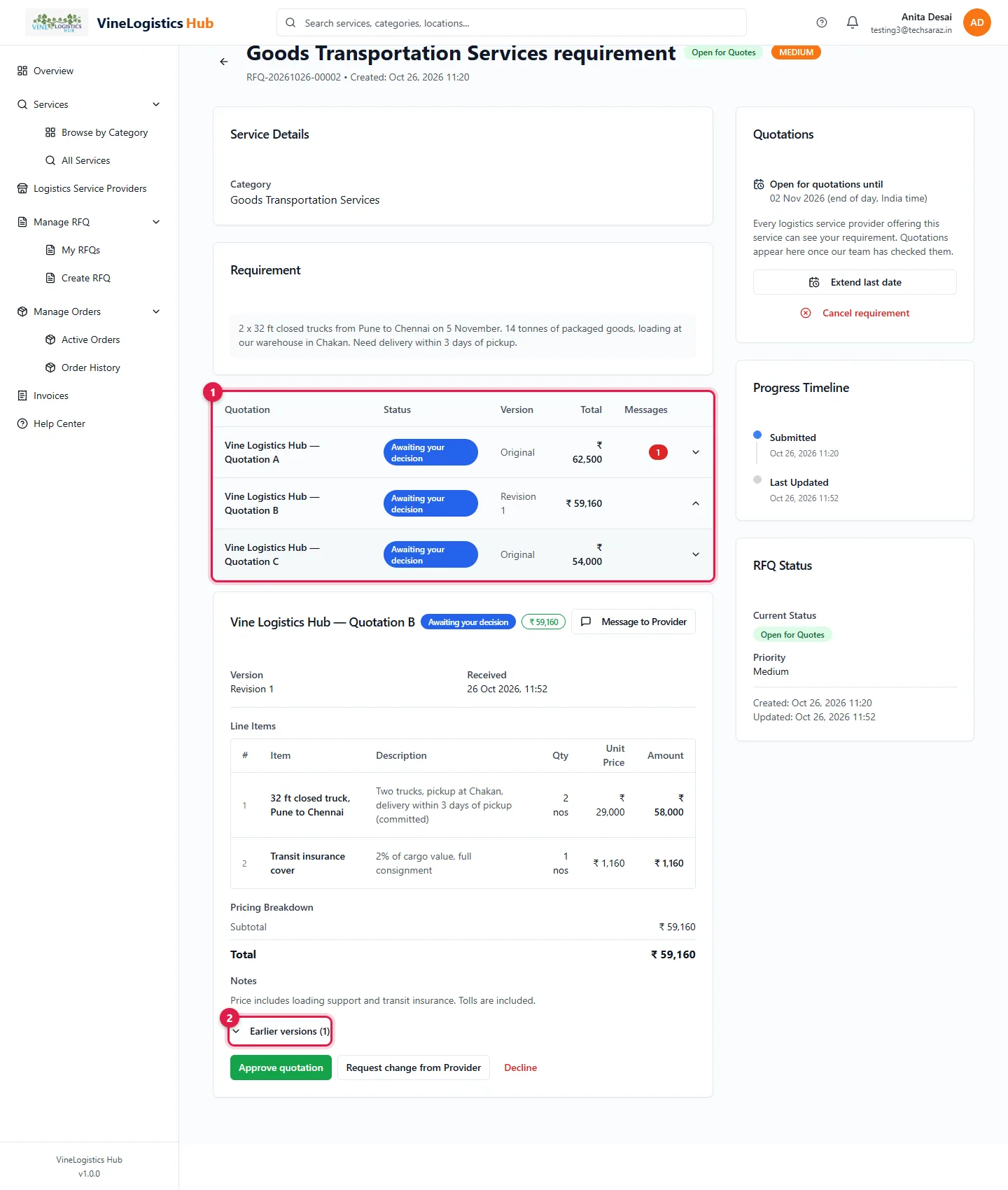
Task: Click the Browse by Category grid icon
Action: click(x=50, y=132)
